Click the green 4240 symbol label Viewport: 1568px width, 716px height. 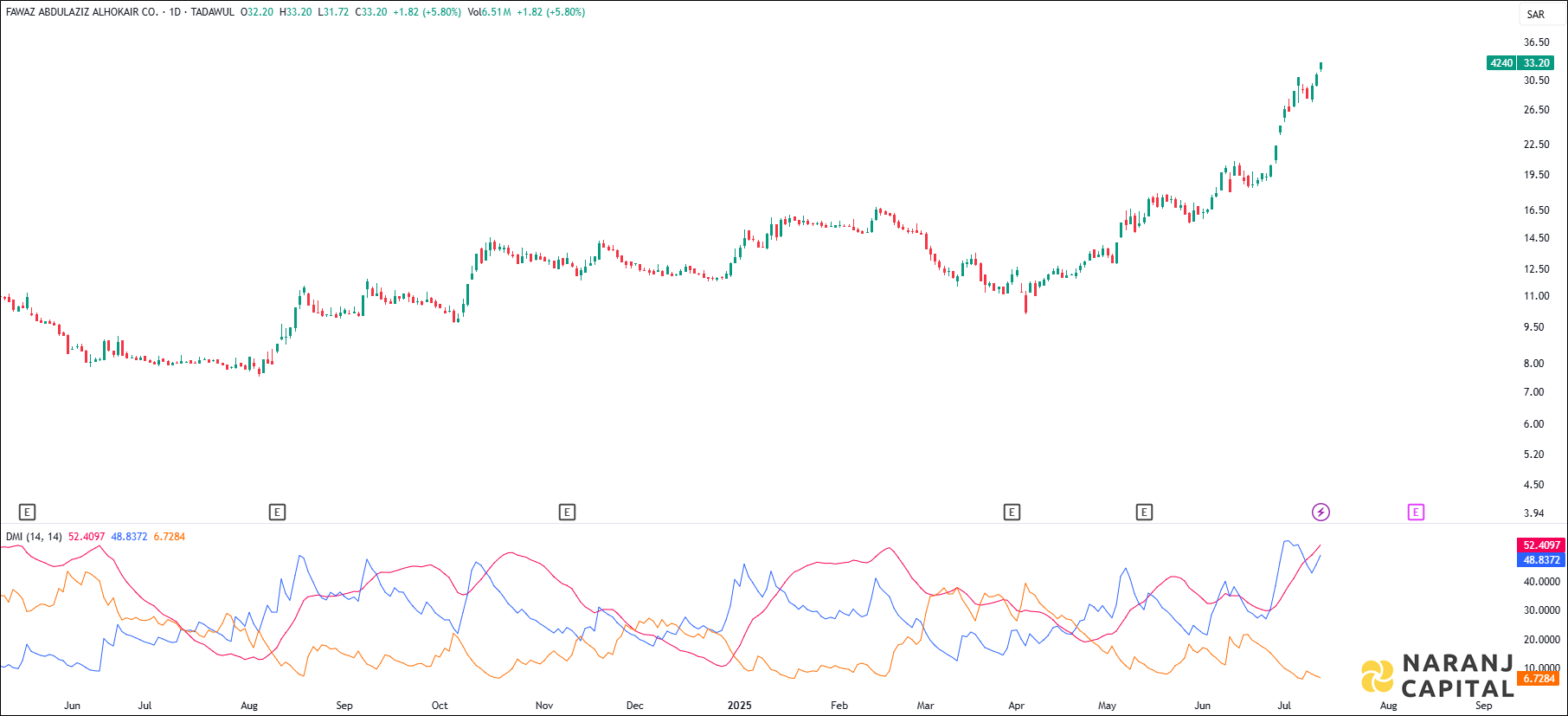click(x=1501, y=63)
